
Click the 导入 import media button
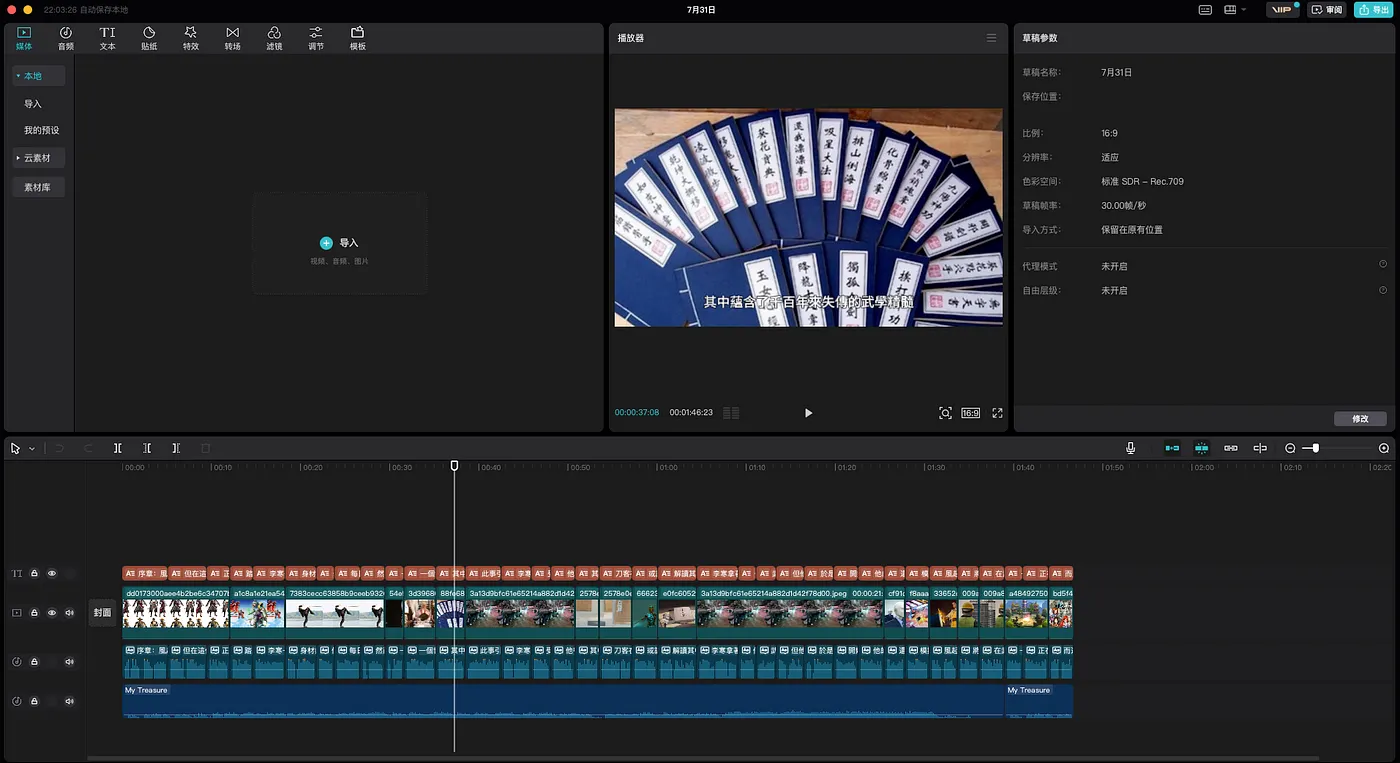(339, 243)
